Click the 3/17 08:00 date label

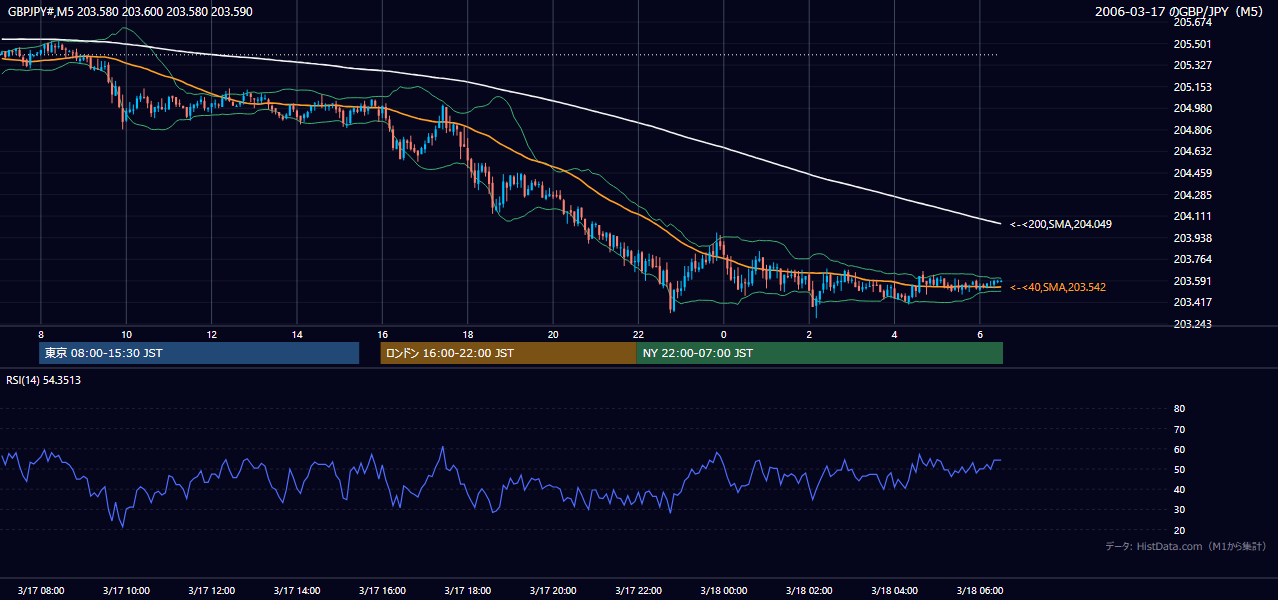(x=41, y=591)
